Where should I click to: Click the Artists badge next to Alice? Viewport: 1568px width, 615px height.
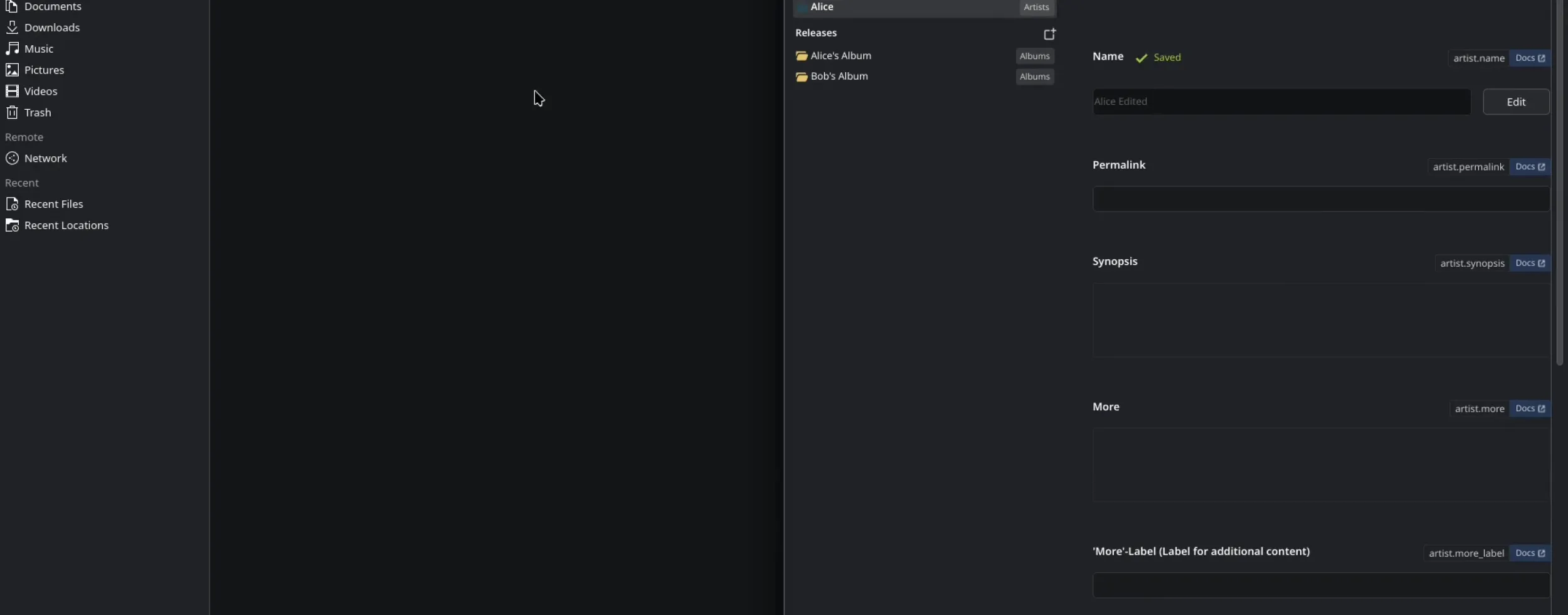[x=1036, y=7]
